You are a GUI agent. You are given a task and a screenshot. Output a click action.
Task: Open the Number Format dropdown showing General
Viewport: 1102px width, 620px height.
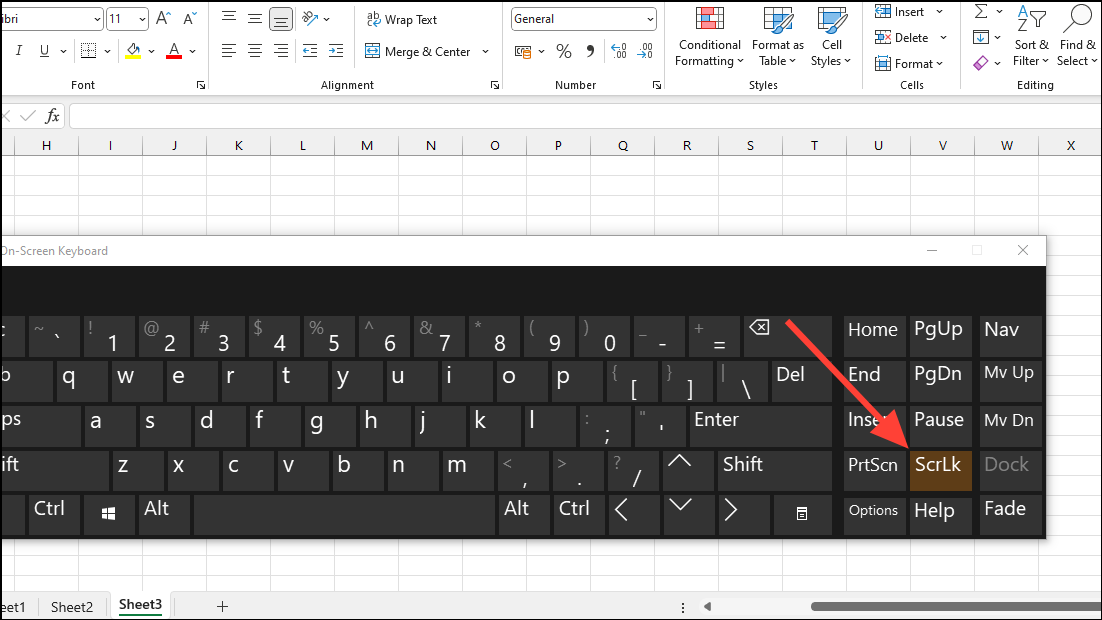[583, 18]
